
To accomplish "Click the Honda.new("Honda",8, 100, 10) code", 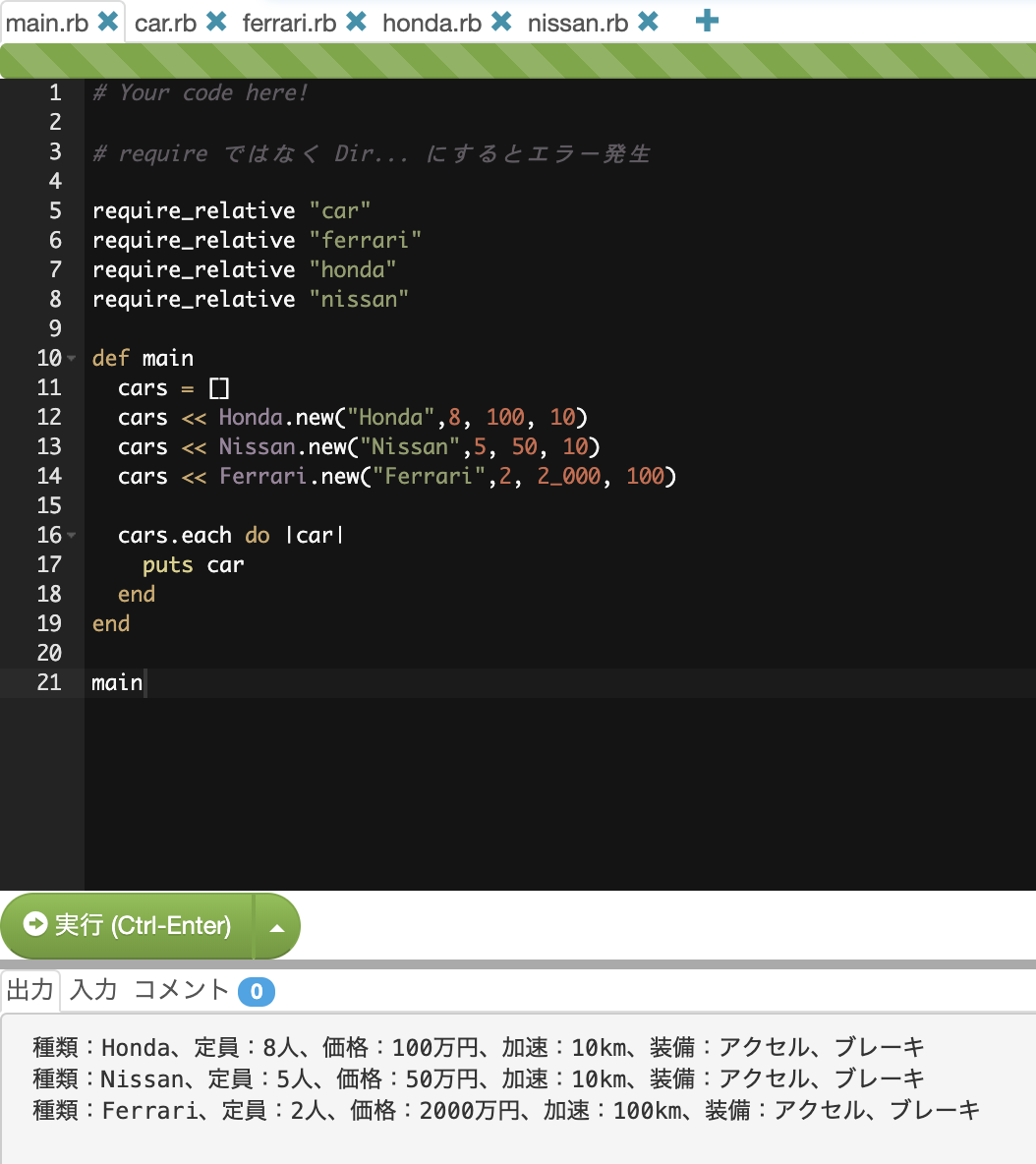I will (x=403, y=417).
